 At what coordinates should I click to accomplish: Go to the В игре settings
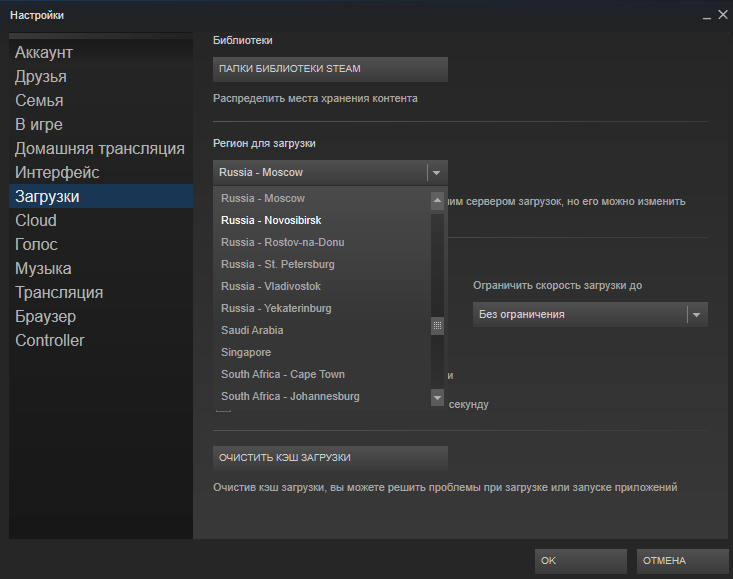(x=101, y=124)
